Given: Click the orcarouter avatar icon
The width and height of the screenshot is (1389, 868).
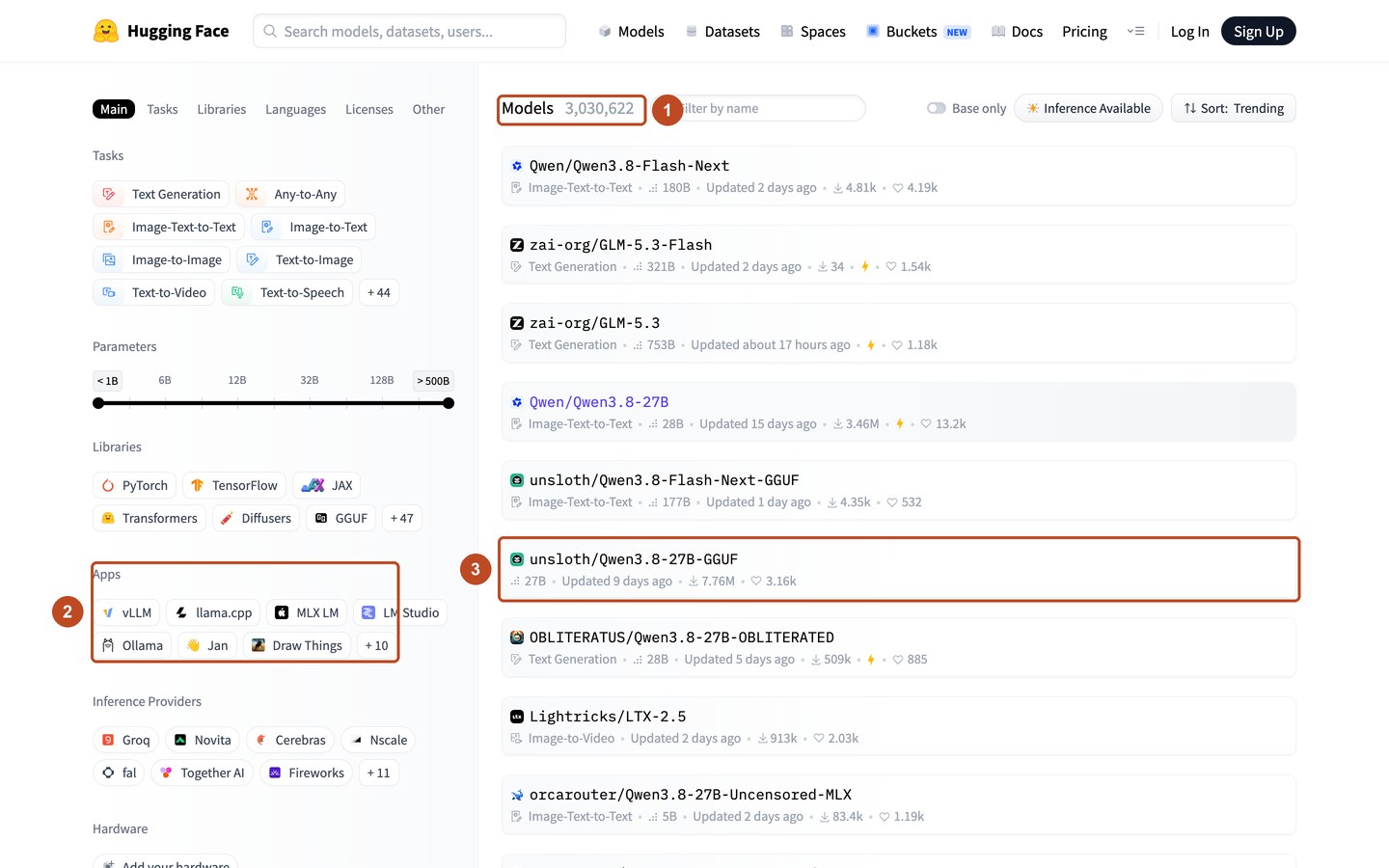Looking at the screenshot, I should (517, 795).
